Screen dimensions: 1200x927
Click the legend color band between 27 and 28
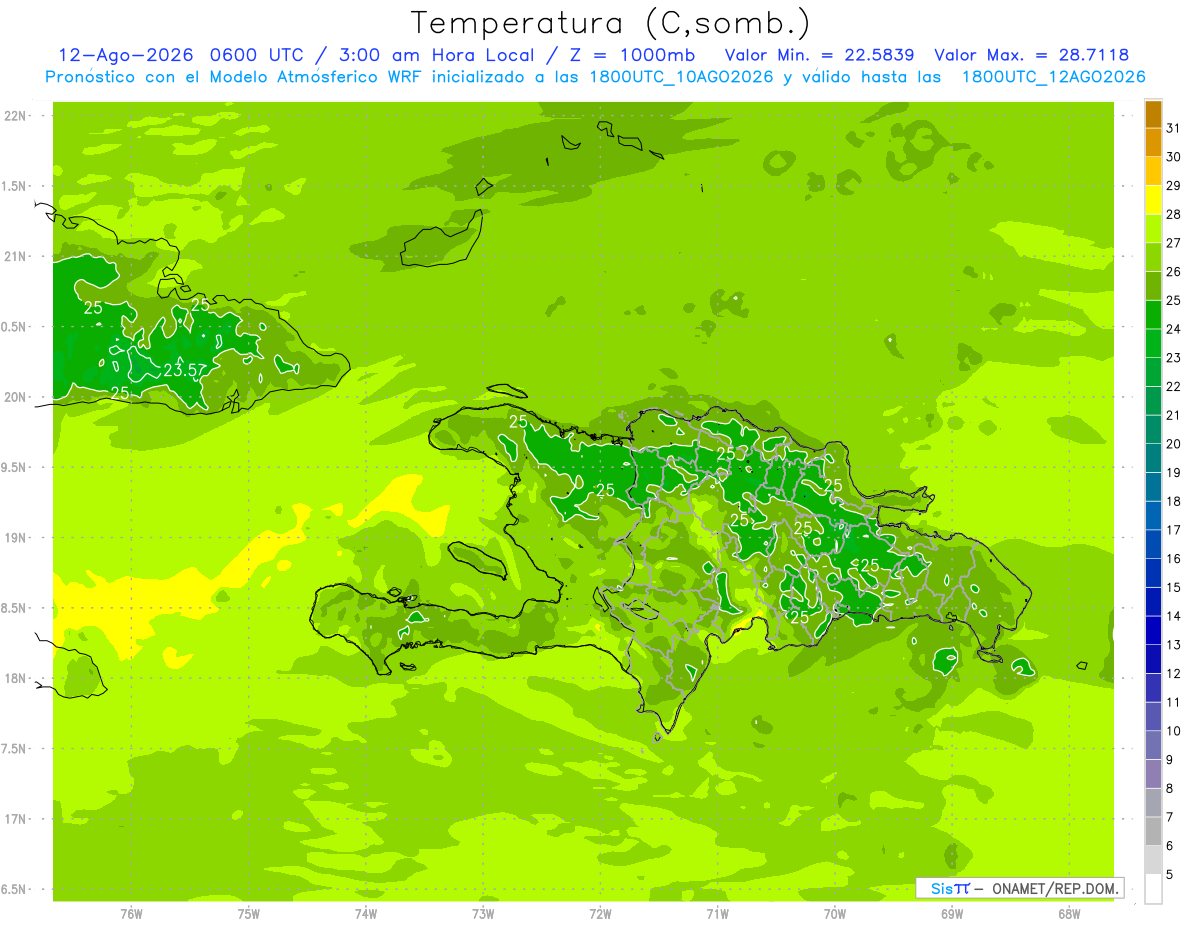point(1153,229)
